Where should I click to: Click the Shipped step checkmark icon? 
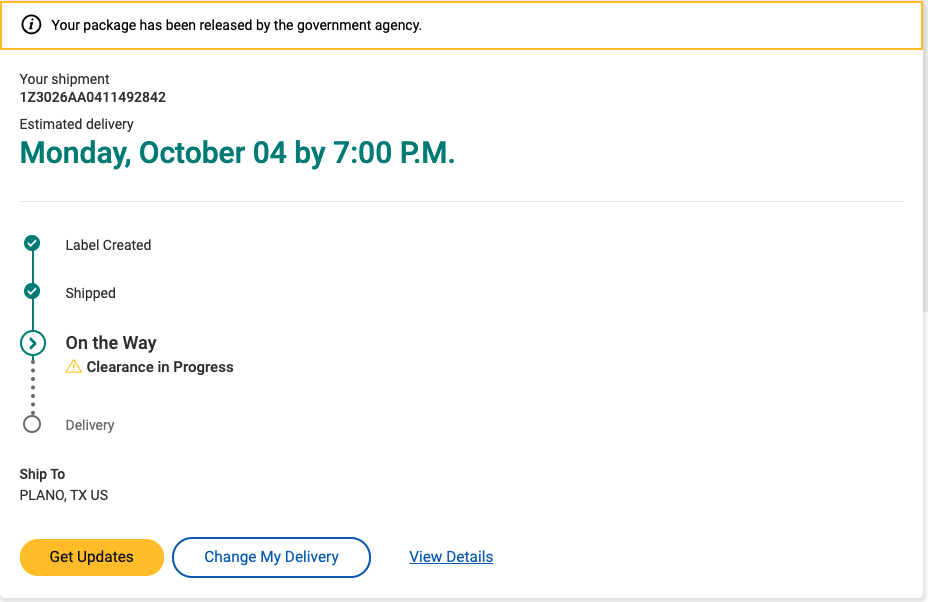click(32, 291)
